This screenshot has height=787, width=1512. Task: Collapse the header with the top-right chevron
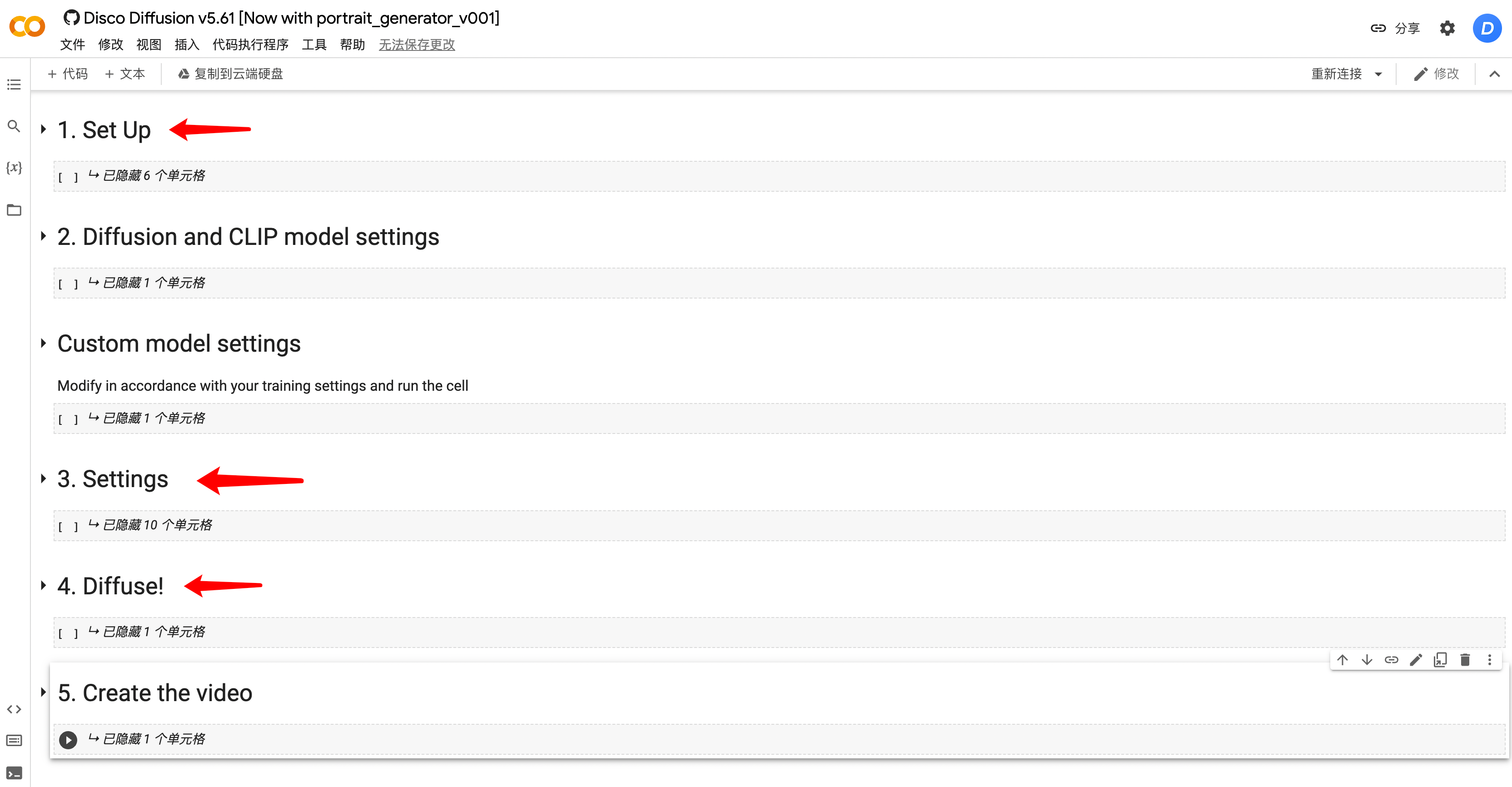pos(1494,74)
